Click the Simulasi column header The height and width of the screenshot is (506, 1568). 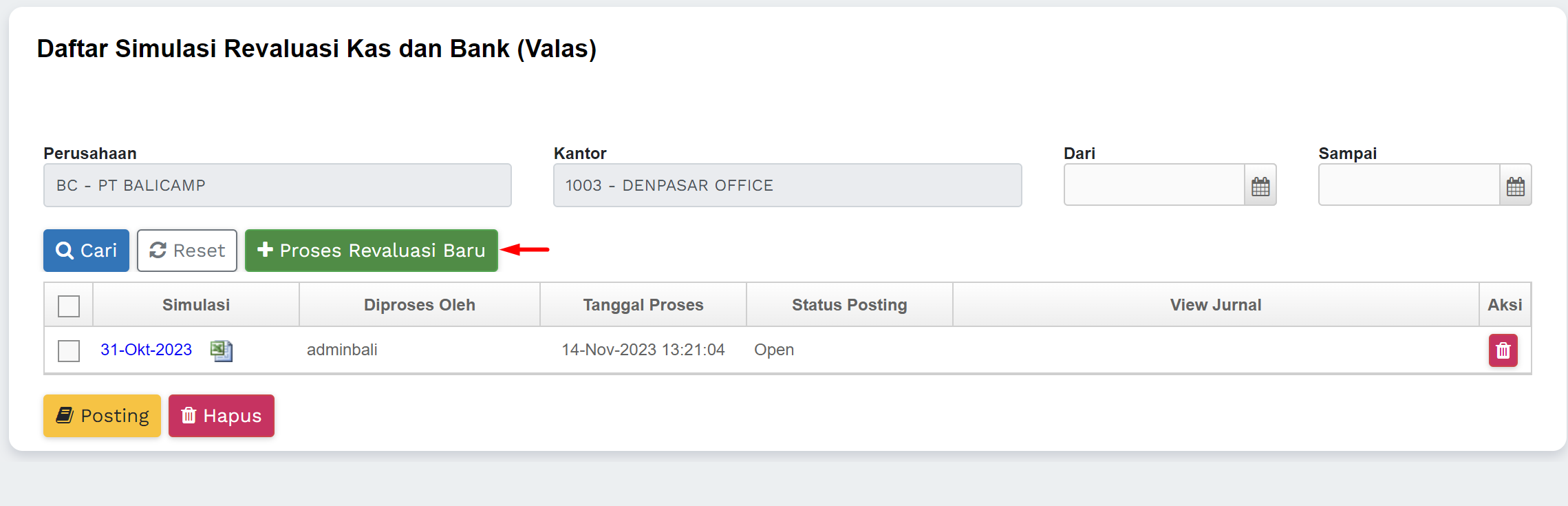pyautogui.click(x=196, y=305)
